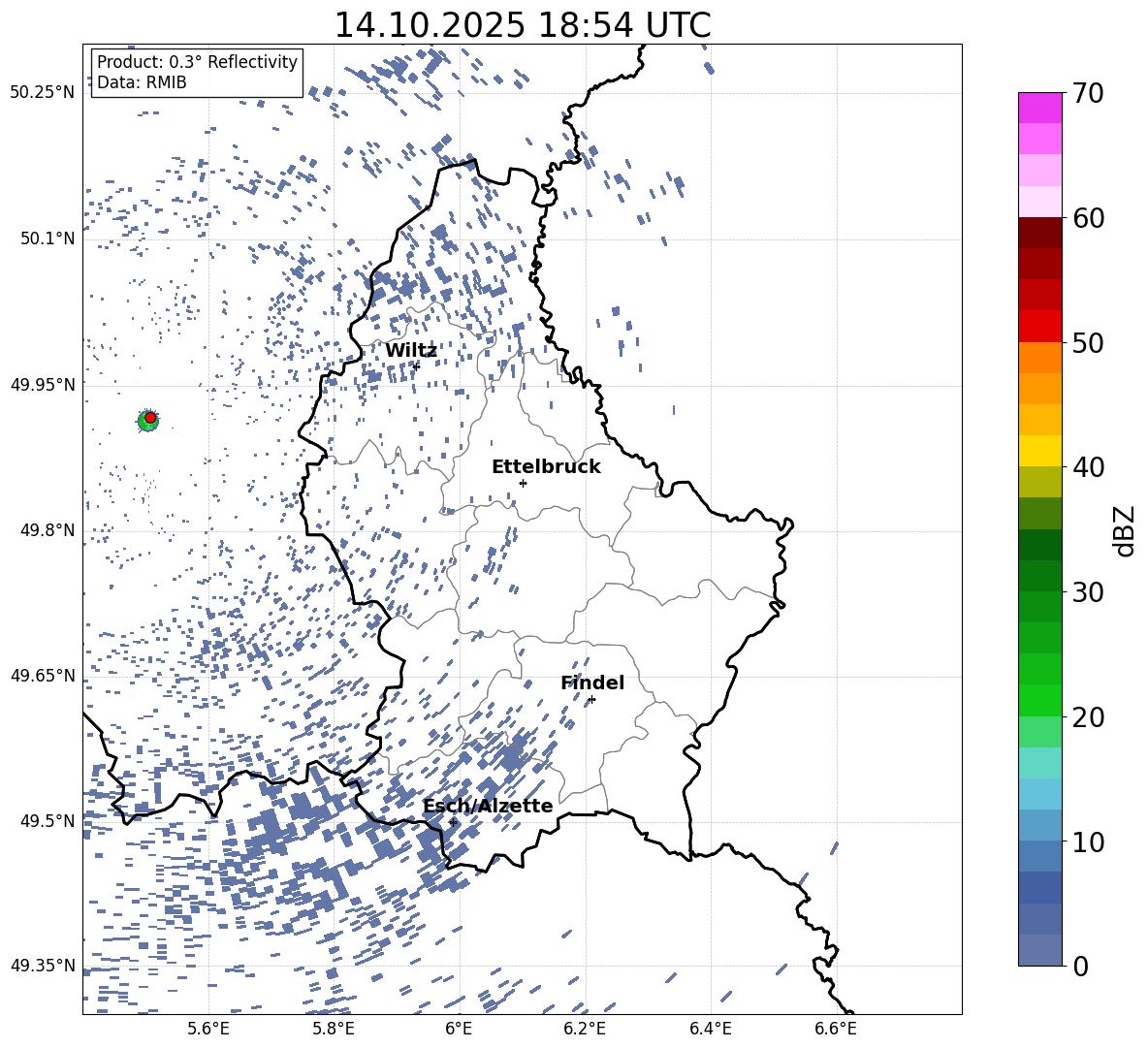Click the 6°E longitude label

[459, 1029]
